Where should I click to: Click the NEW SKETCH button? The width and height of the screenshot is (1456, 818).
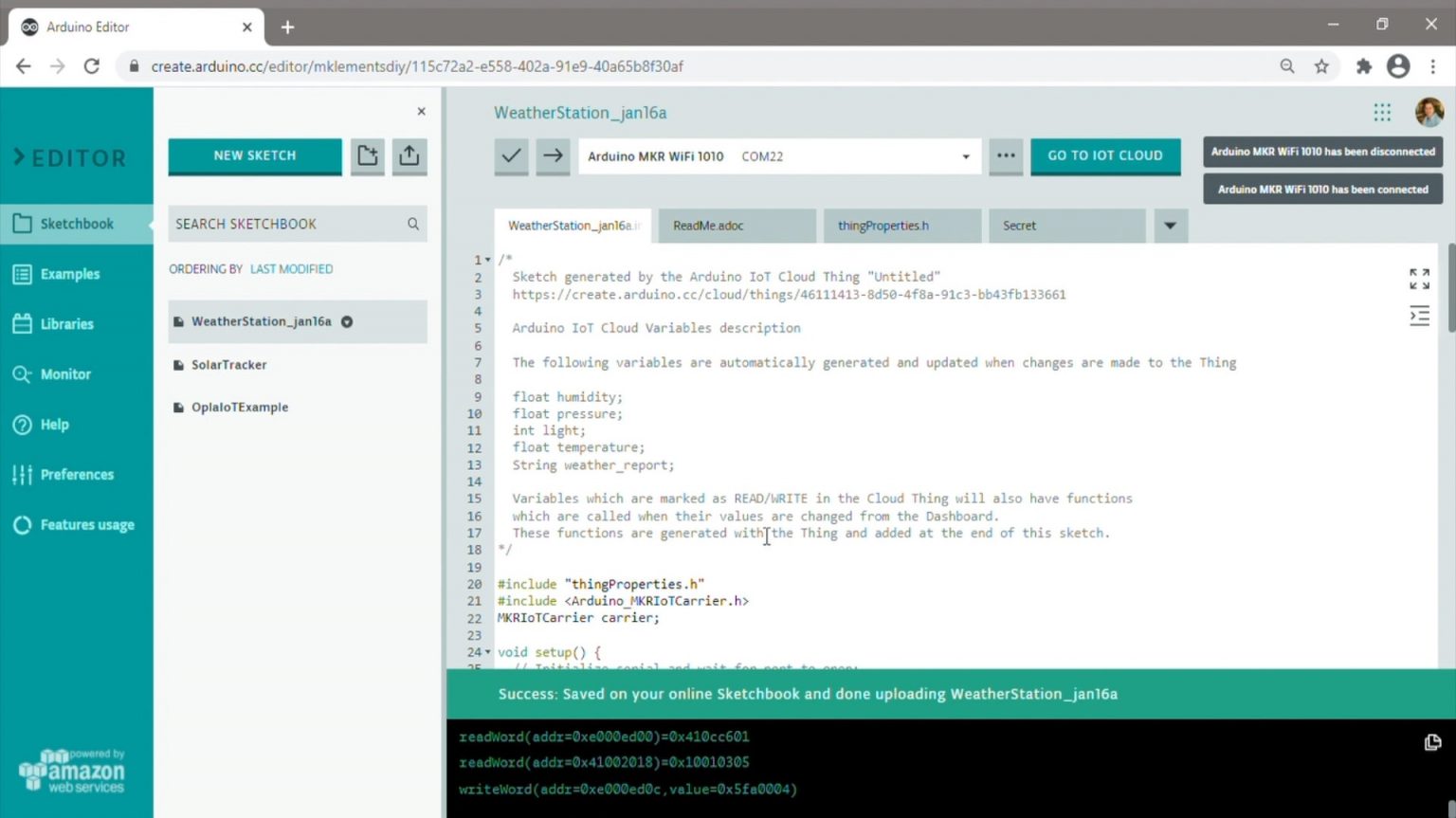point(254,155)
